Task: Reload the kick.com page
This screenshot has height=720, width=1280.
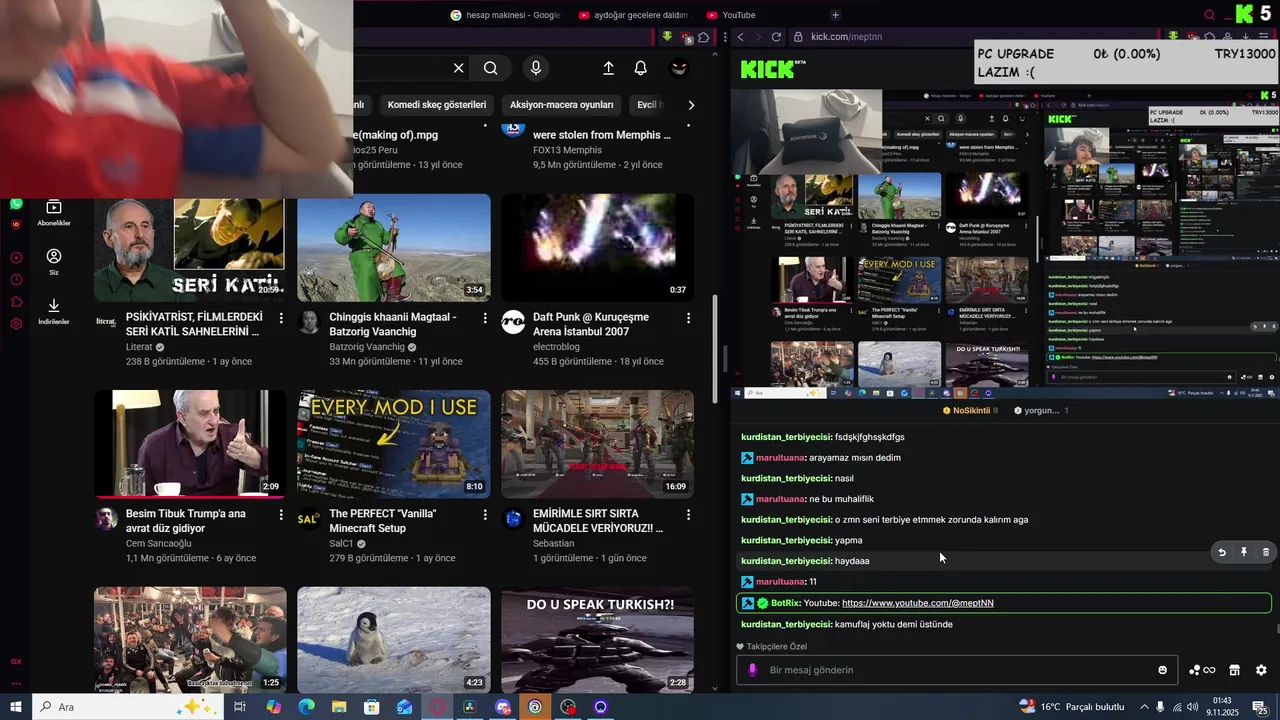Action: (776, 37)
